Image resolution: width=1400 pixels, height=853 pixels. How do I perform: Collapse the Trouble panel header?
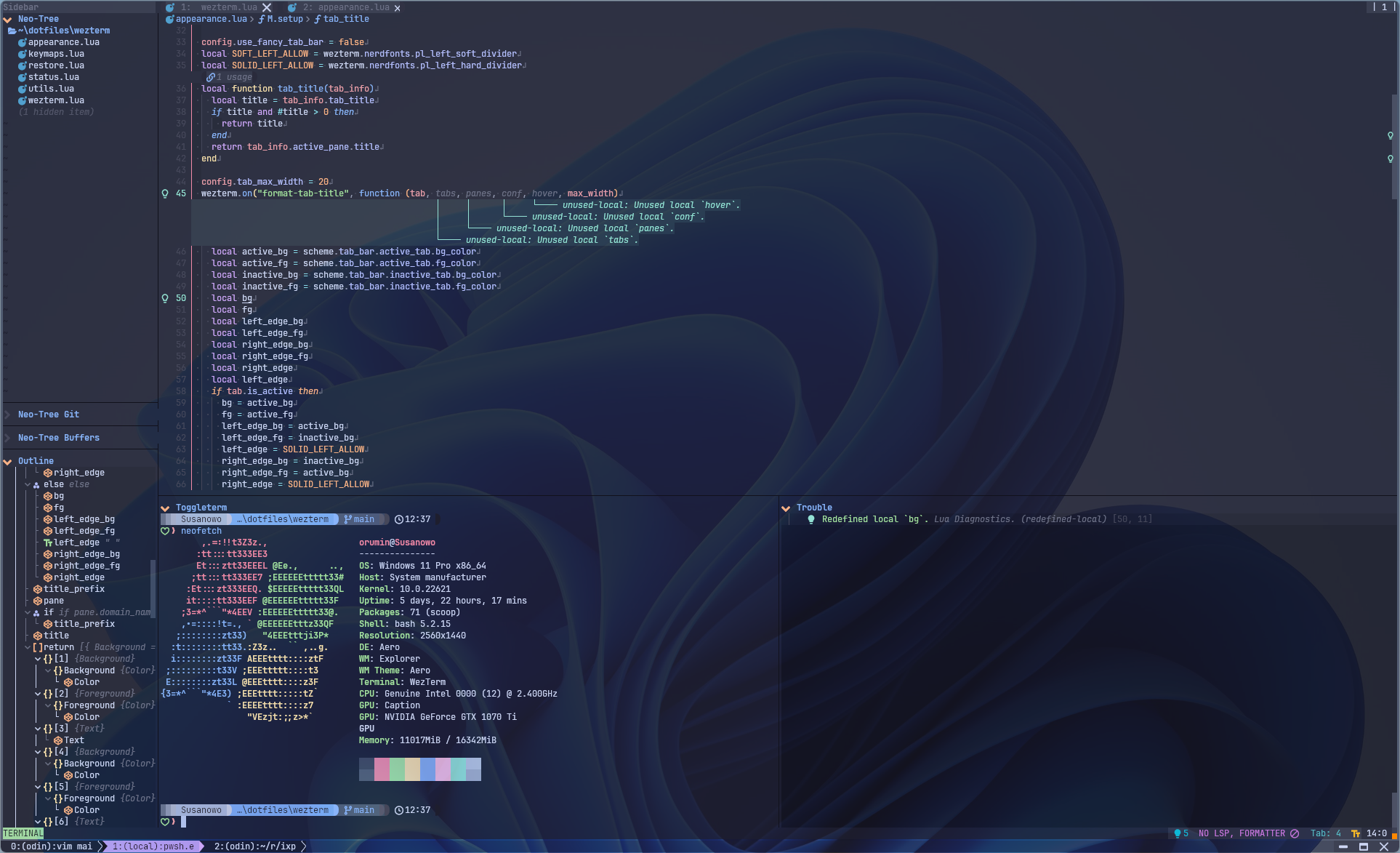click(786, 508)
